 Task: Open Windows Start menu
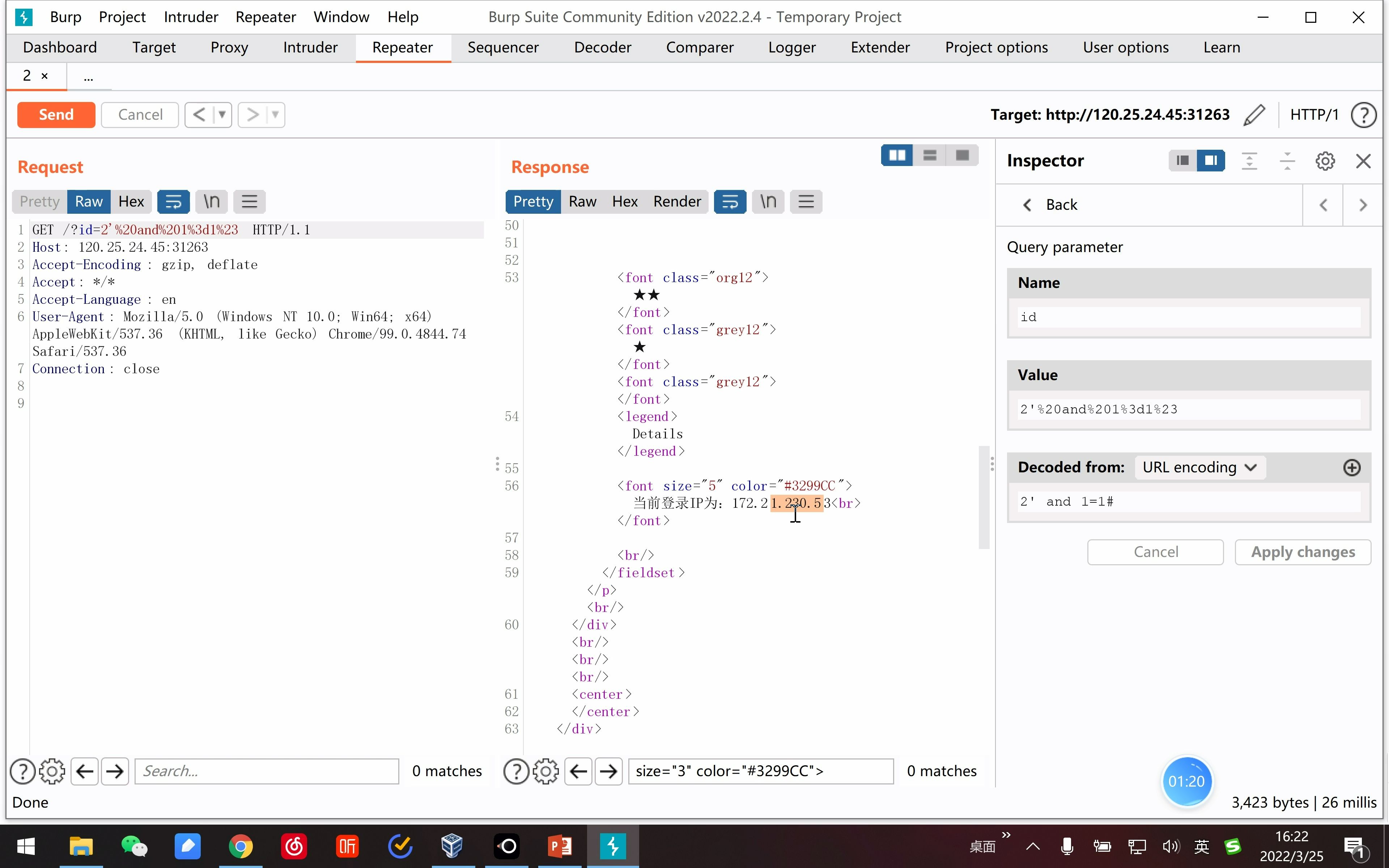click(x=26, y=846)
